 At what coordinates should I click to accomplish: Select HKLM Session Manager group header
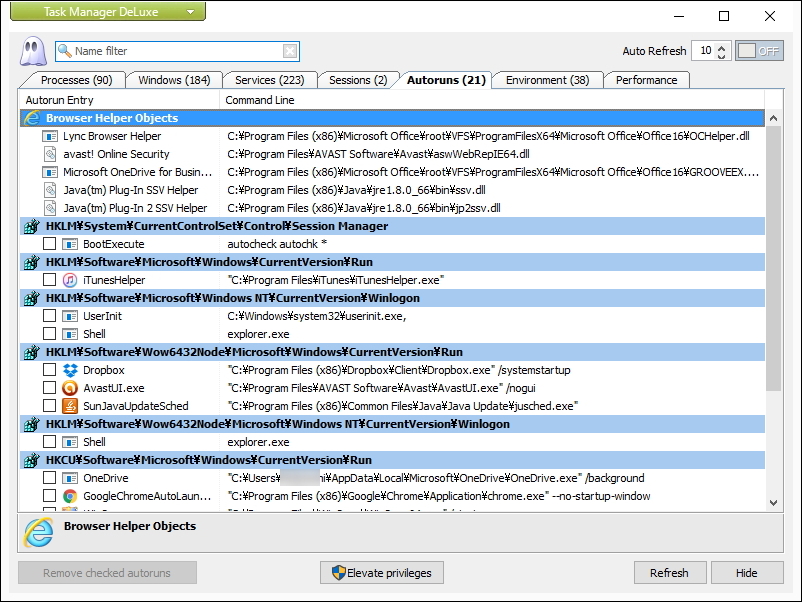tap(392, 226)
